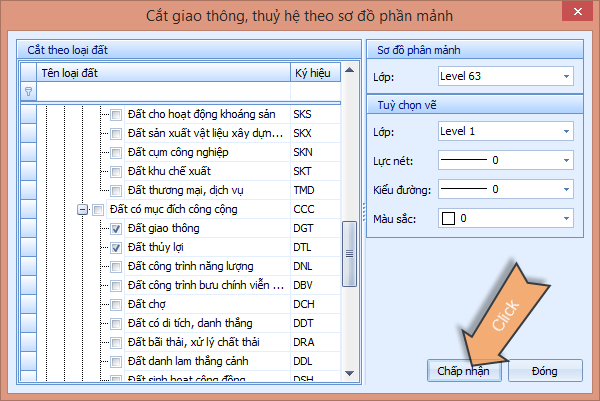600x401 pixels.
Task: Enable the Đất công trình năng lượng checkbox
Action: 116,266
